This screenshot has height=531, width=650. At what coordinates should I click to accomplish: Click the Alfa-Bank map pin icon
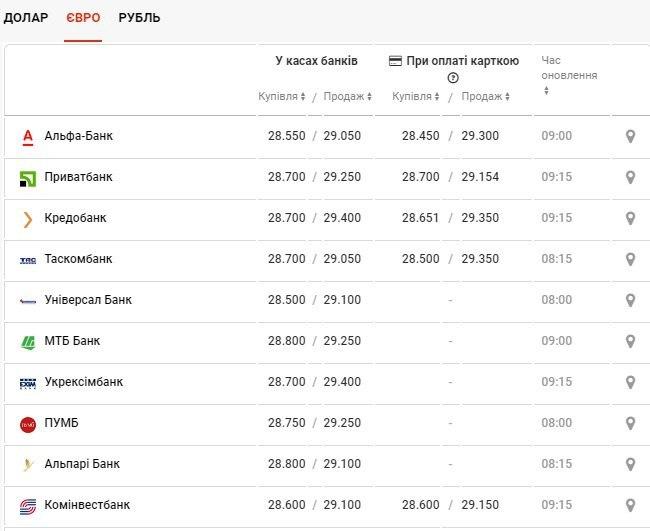[x=630, y=136]
